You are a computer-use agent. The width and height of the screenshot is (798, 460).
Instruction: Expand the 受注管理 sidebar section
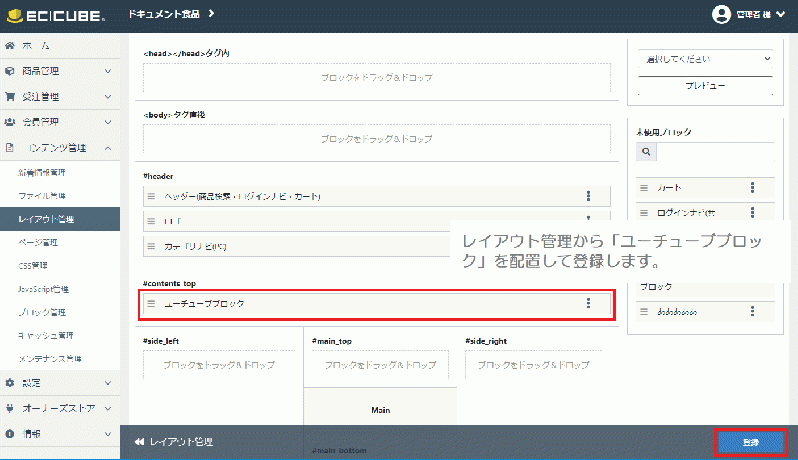click(59, 97)
